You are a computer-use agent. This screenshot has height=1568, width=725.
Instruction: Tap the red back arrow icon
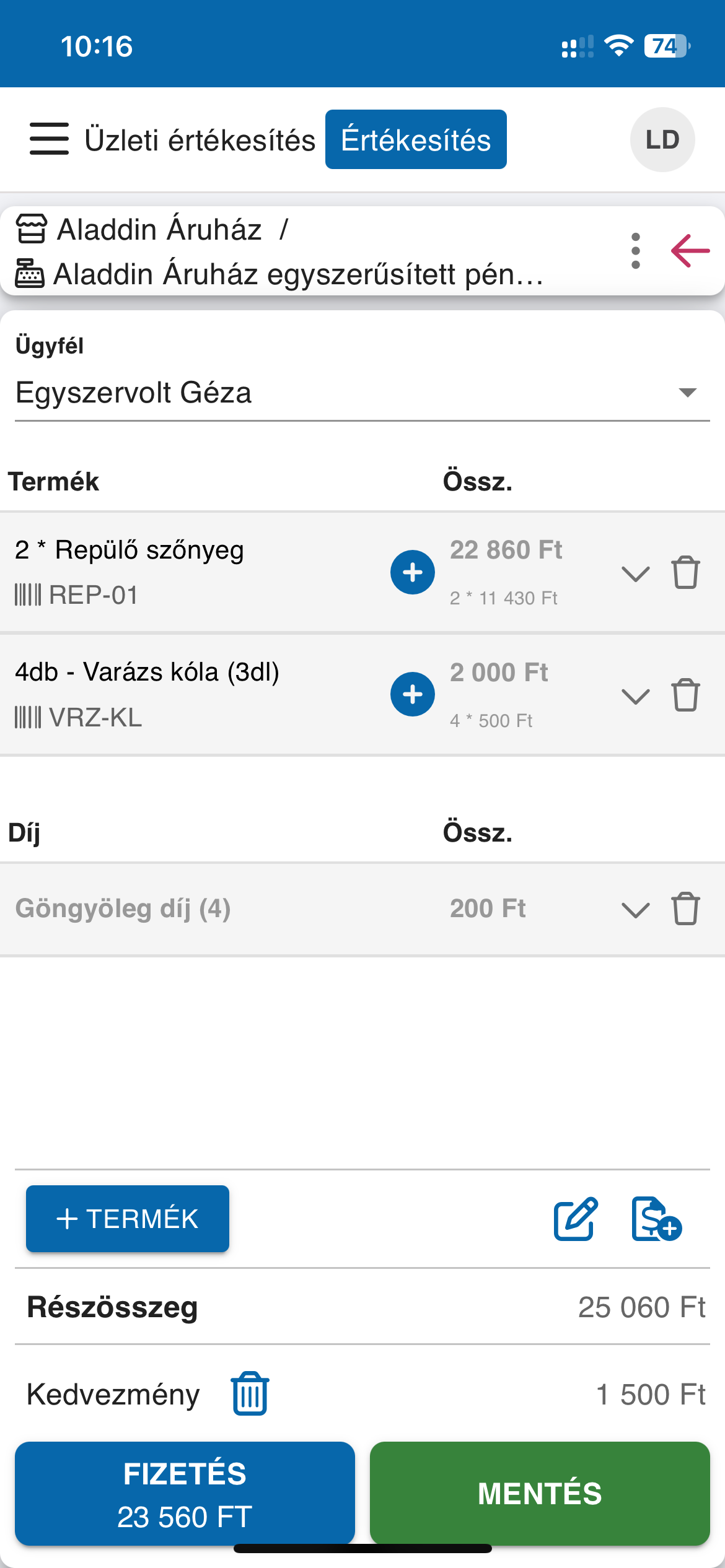point(690,251)
